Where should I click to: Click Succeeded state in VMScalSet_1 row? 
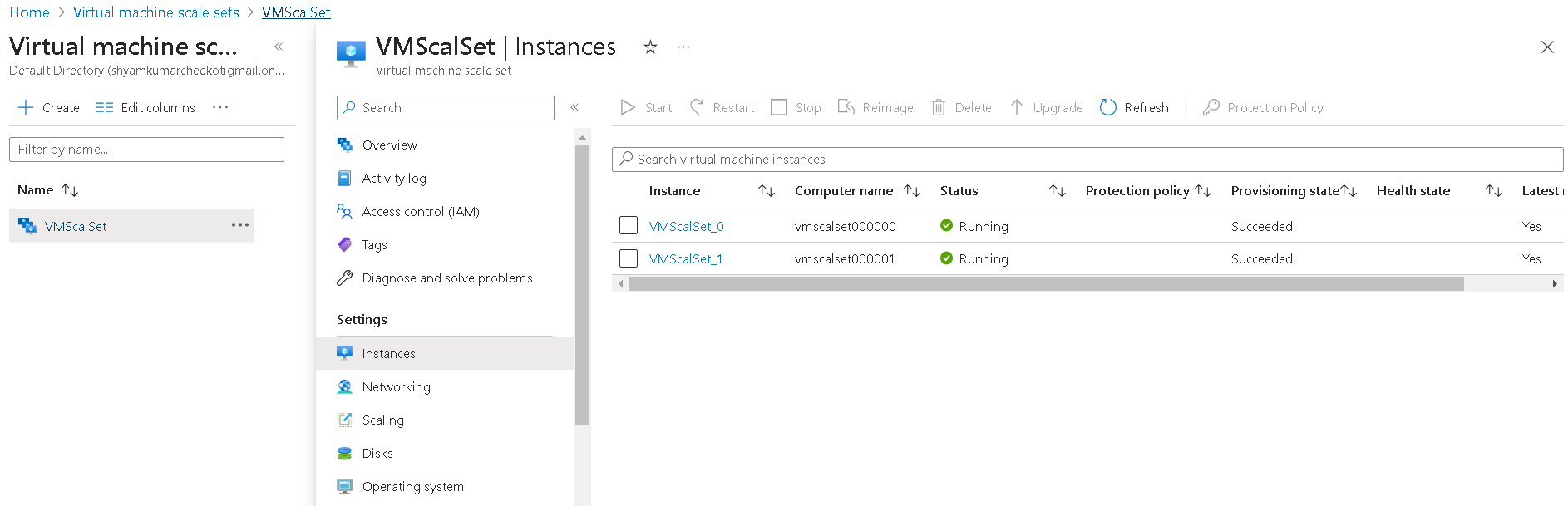pos(1261,258)
